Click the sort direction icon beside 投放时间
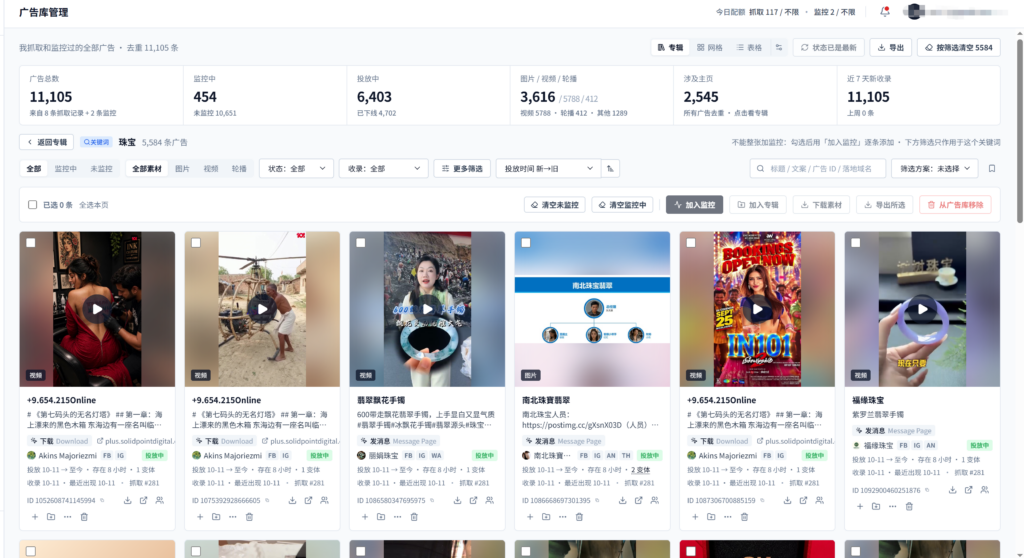This screenshot has height=558, width=1024. (x=611, y=169)
